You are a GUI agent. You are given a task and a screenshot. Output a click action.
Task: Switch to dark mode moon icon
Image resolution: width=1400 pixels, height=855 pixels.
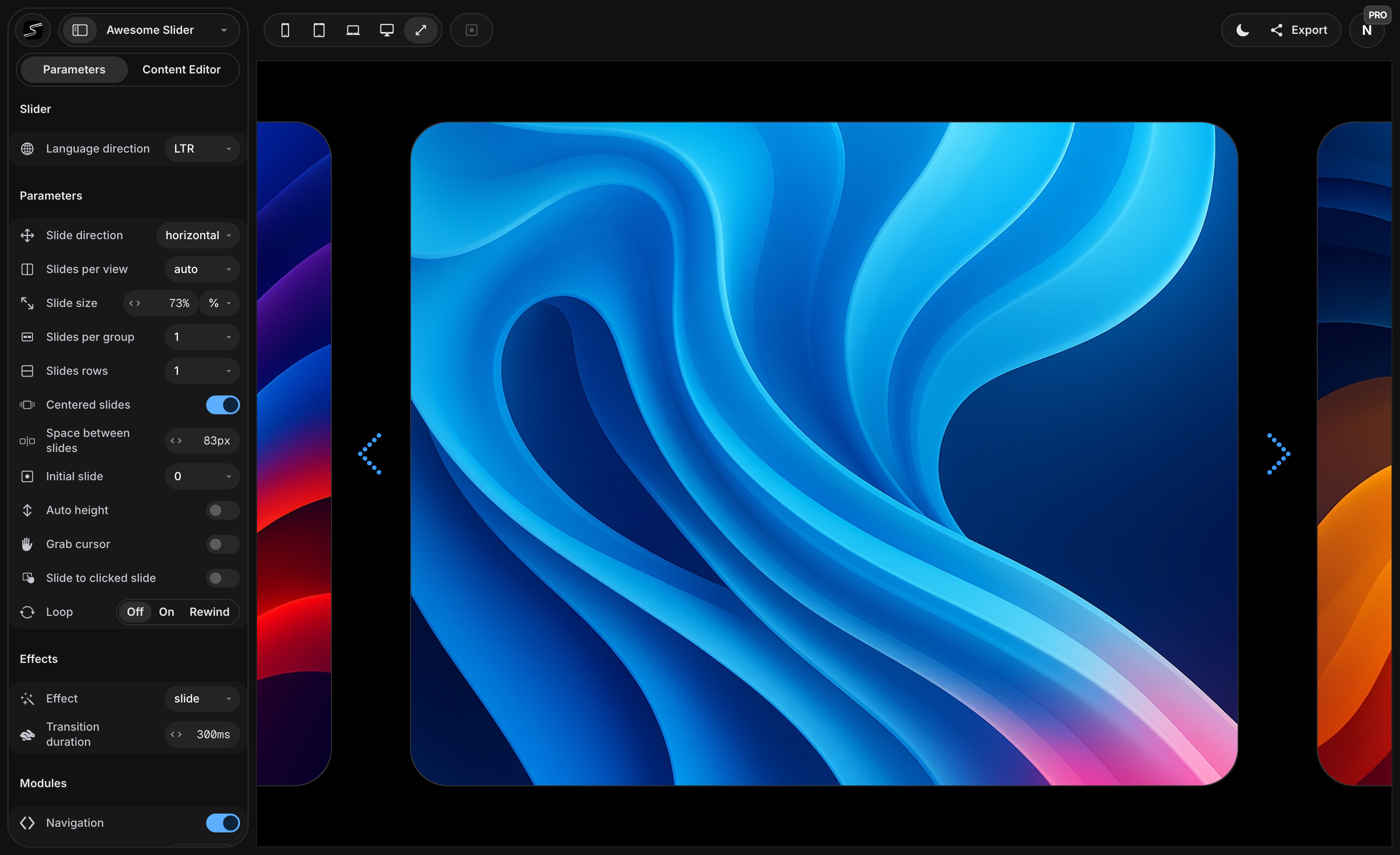[1243, 30]
